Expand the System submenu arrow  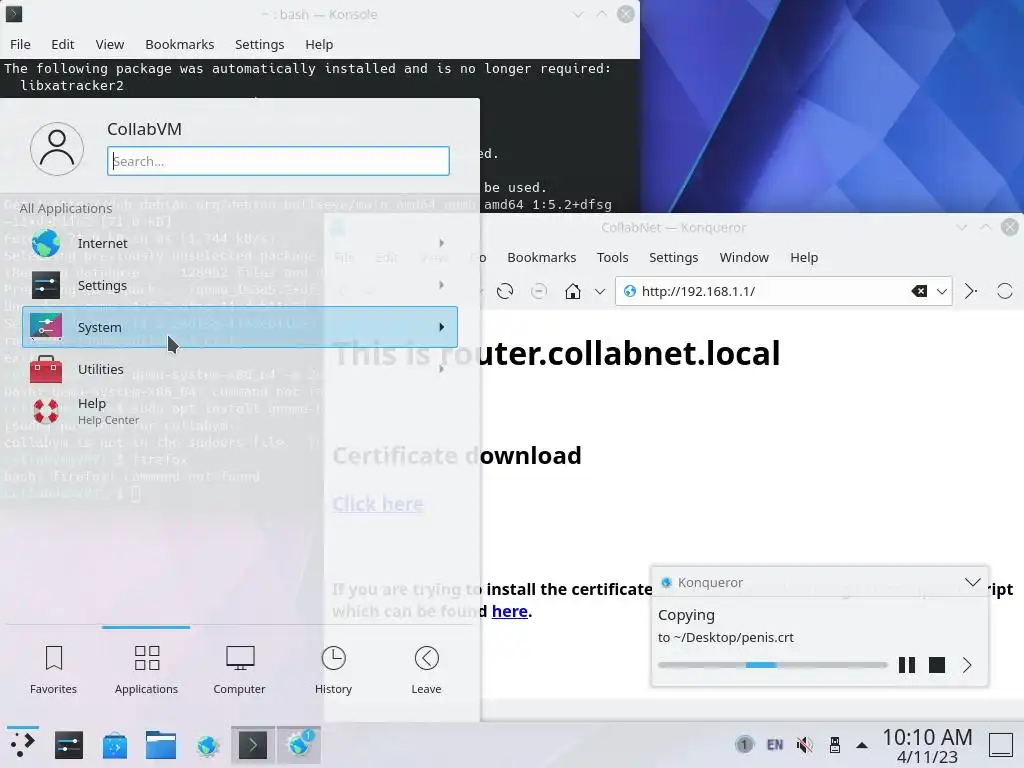[x=441, y=327]
